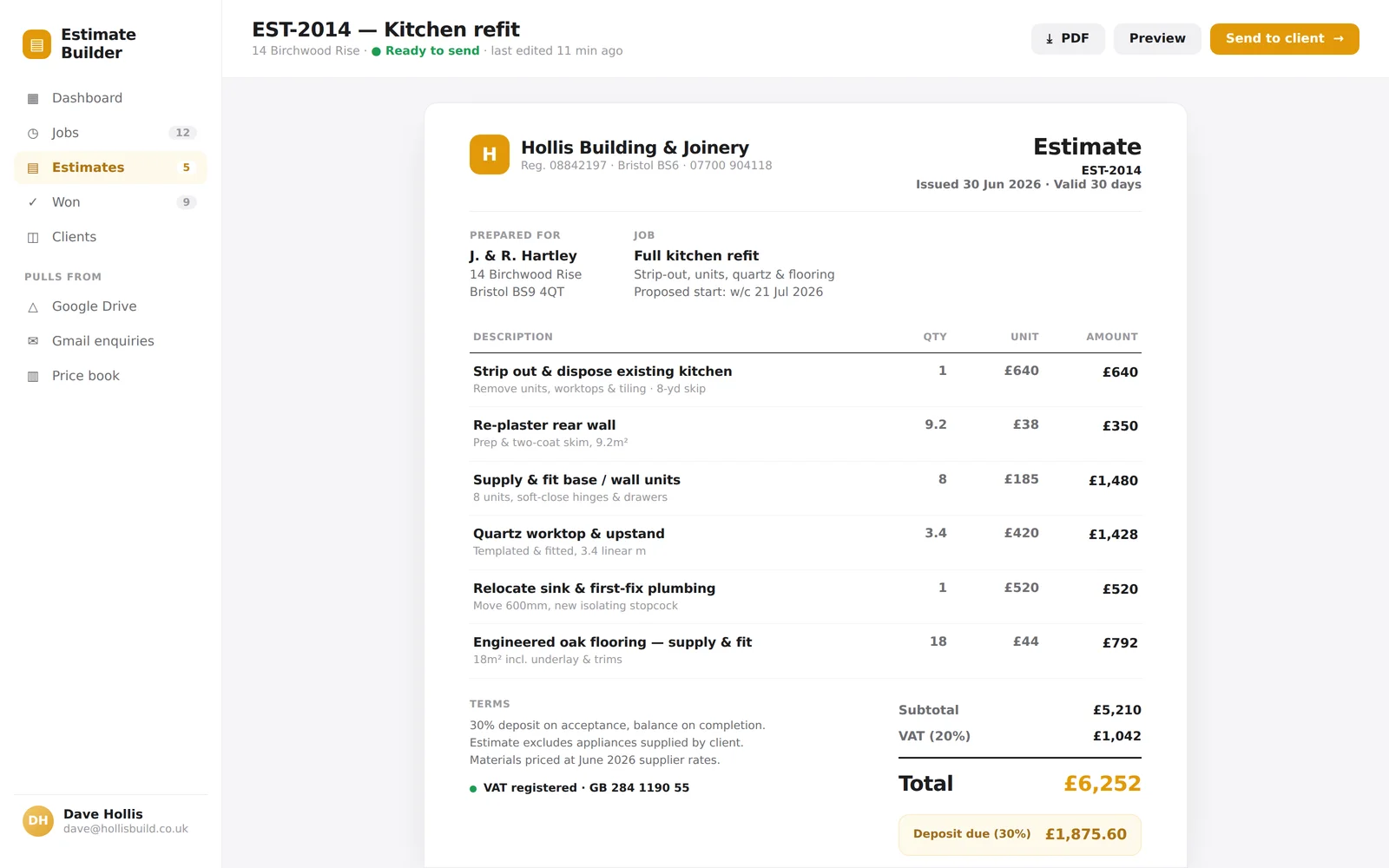
Task: Click the Total £6,252 figure
Action: click(x=1103, y=784)
